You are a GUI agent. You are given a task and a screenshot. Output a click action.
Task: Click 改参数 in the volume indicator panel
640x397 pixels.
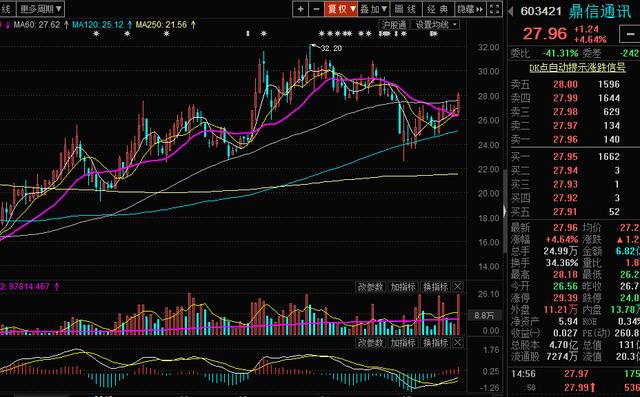point(370,287)
